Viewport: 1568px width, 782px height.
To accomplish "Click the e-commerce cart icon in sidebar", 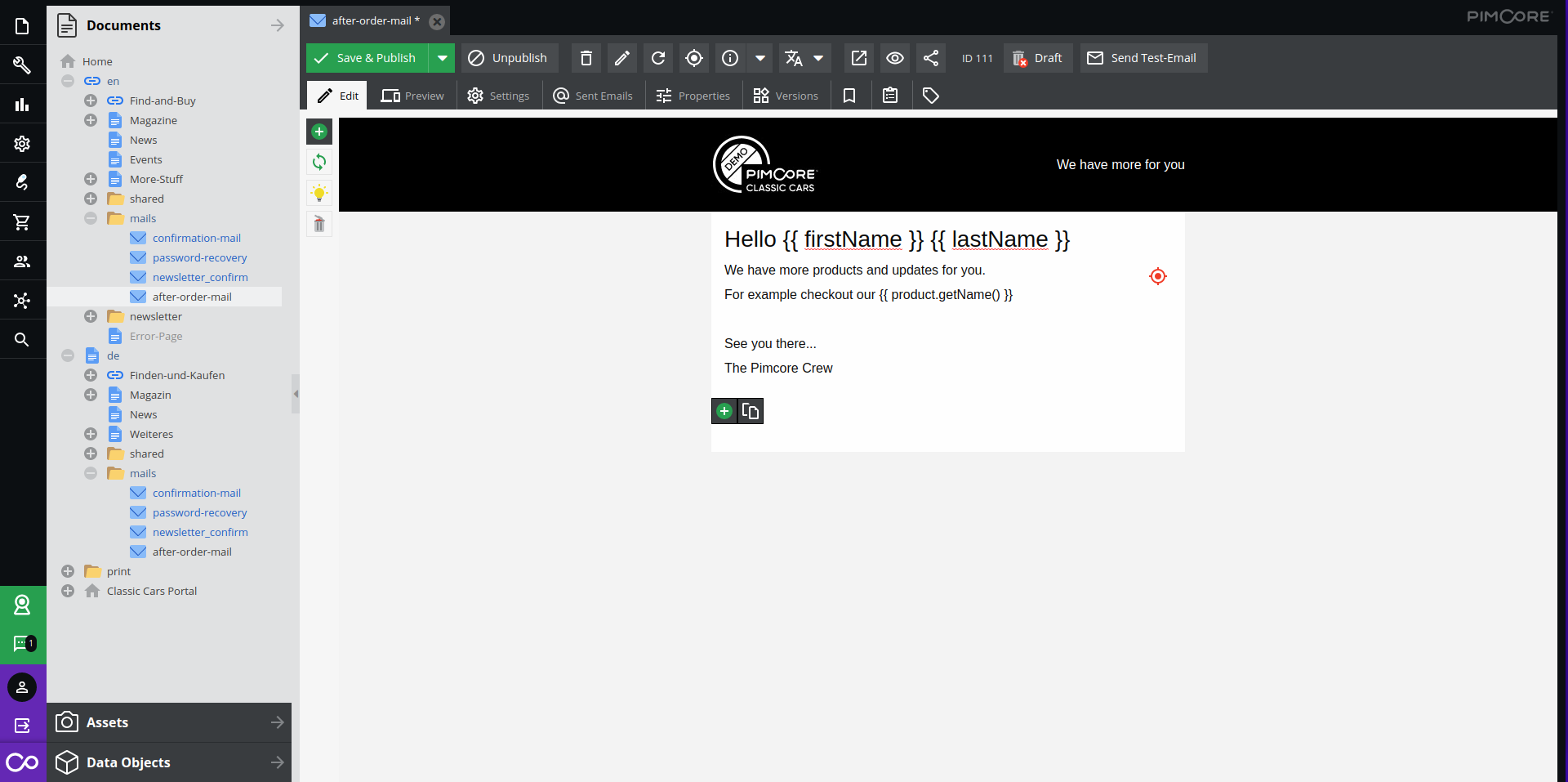I will [x=22, y=221].
